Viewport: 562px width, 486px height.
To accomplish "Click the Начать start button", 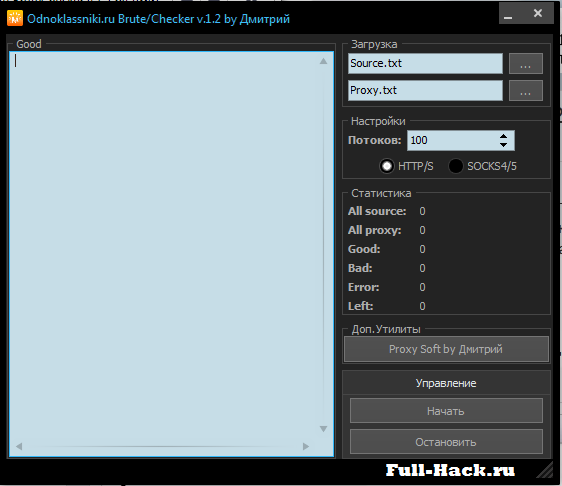I will [x=446, y=411].
